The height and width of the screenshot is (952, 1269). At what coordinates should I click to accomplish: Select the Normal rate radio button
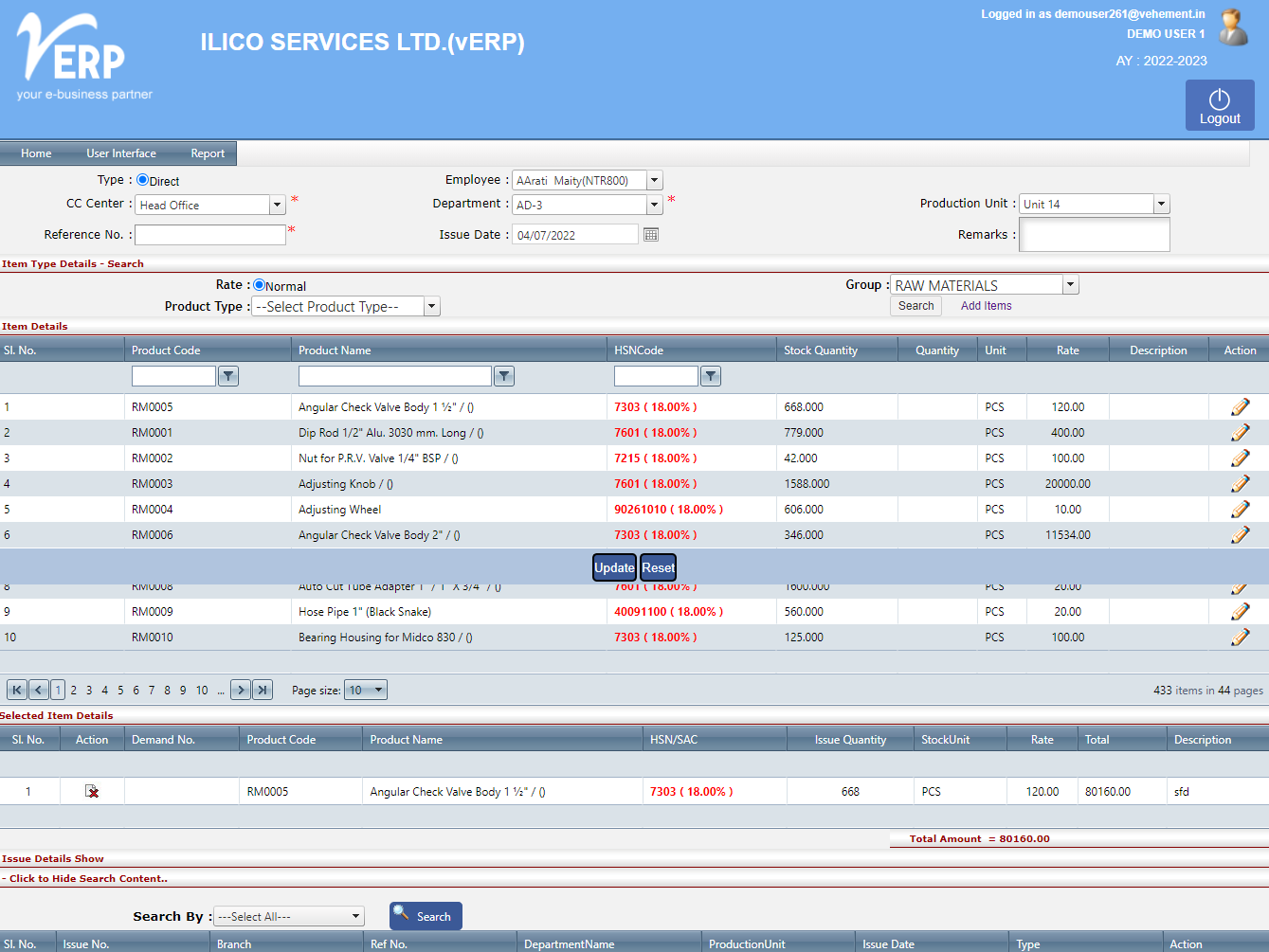coord(259,285)
